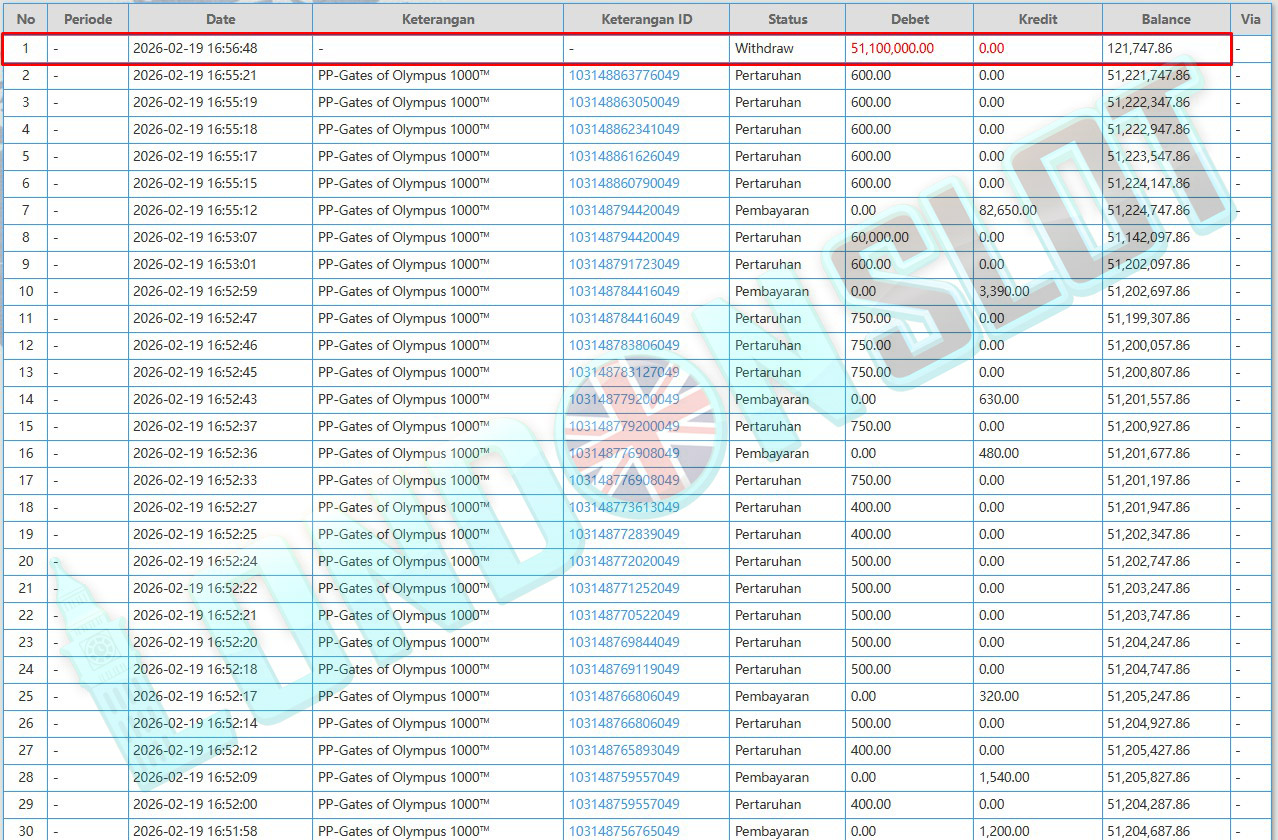Select the 82,650.00 kredit payout cell

tap(1008, 210)
